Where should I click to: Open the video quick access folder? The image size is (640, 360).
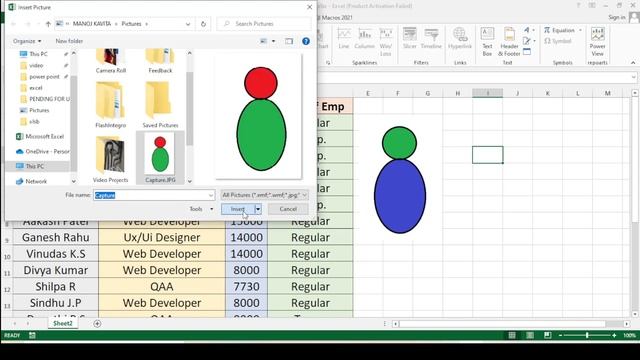(36, 65)
